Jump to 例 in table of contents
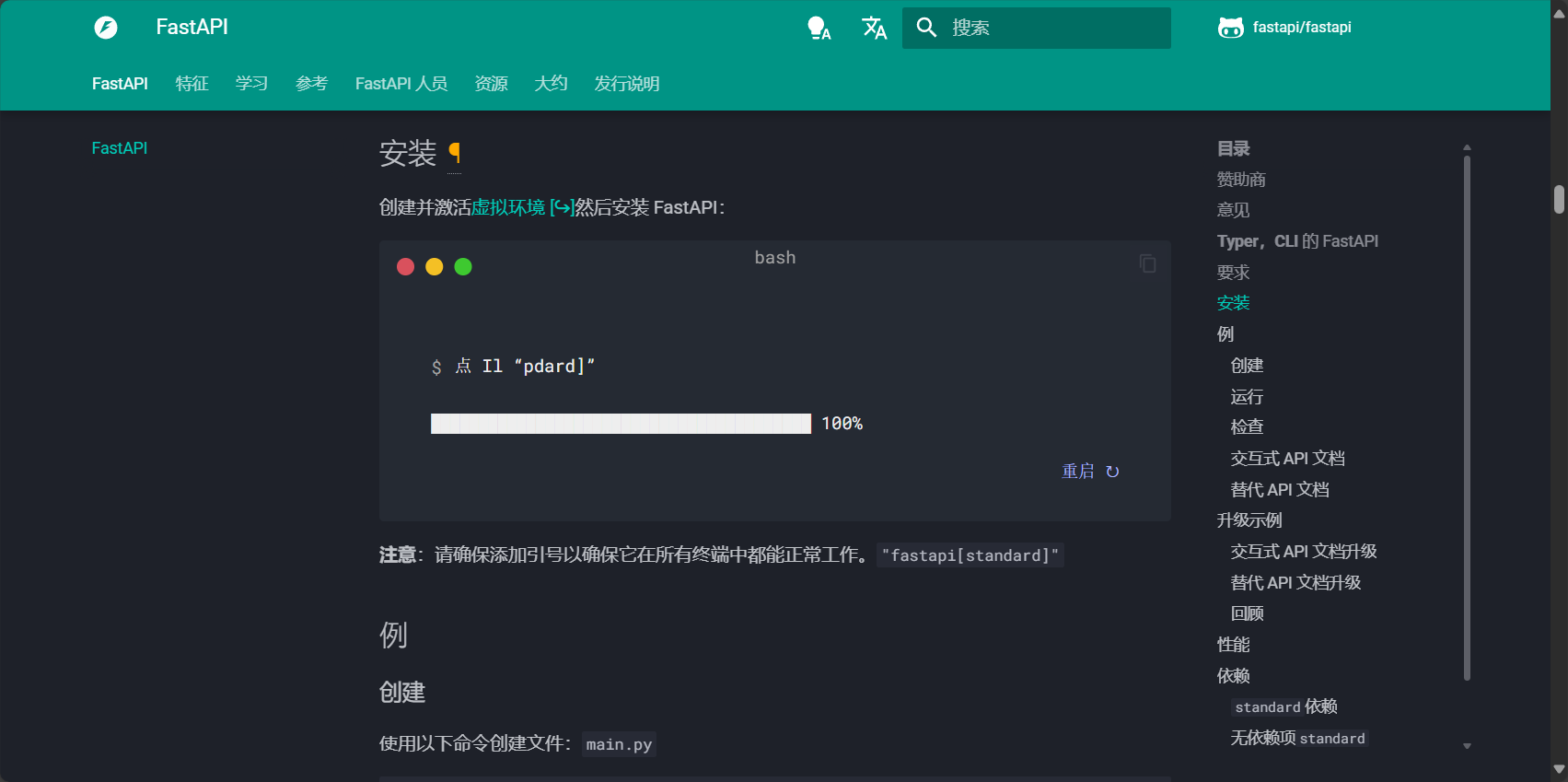Image resolution: width=1568 pixels, height=782 pixels. click(1225, 334)
